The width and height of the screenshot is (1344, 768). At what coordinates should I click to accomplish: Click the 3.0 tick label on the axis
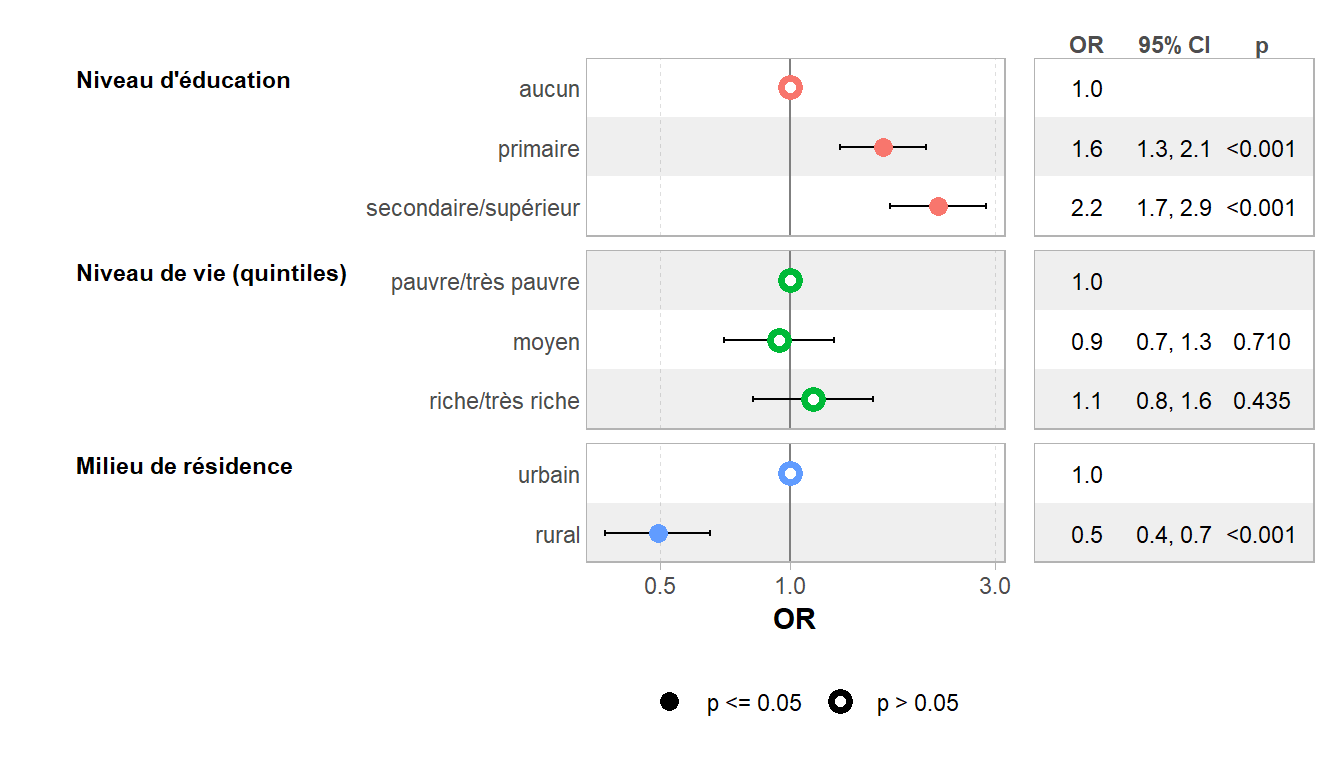coord(995,587)
